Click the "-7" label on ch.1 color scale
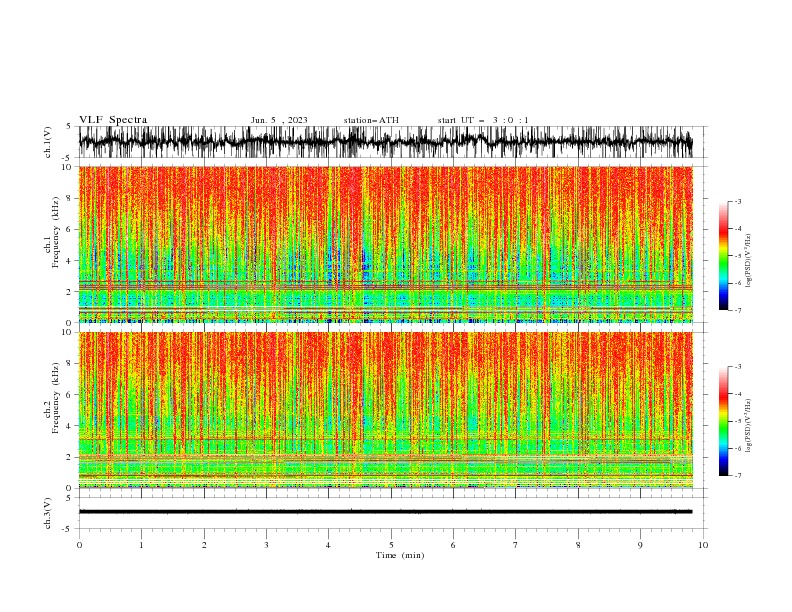 click(738, 310)
